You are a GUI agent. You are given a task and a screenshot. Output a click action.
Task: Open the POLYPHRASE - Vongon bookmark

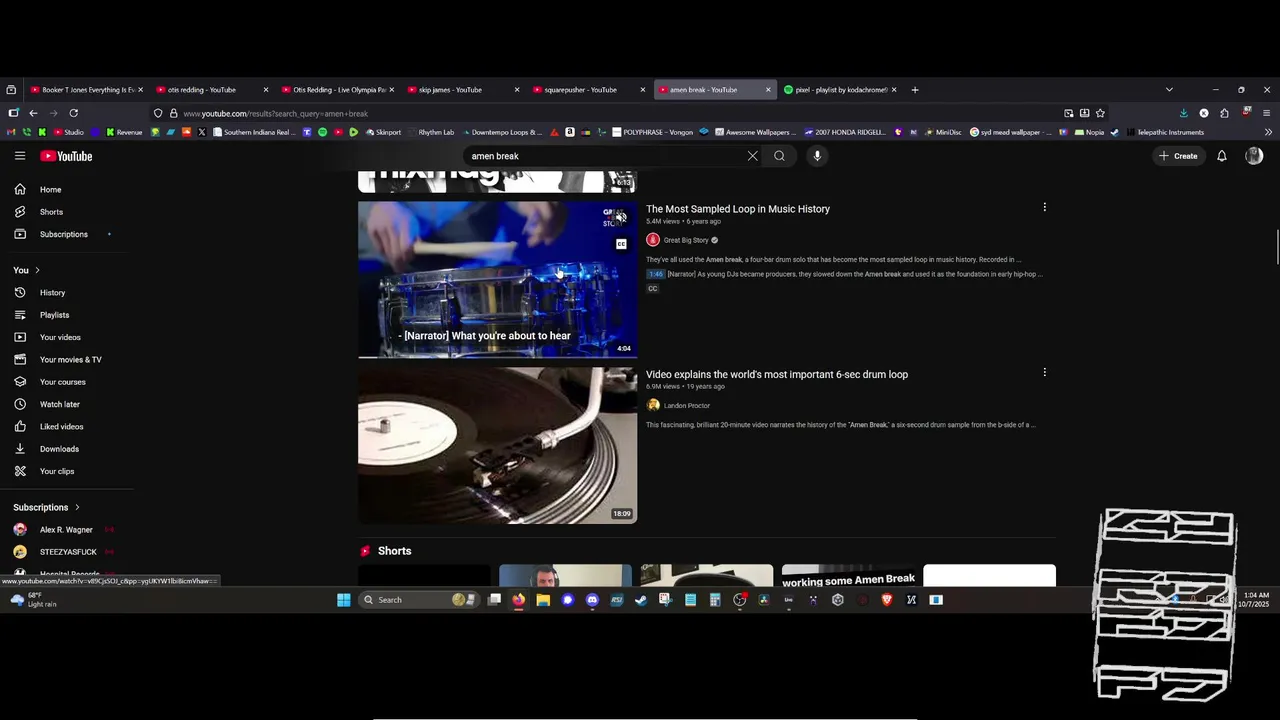pos(653,132)
